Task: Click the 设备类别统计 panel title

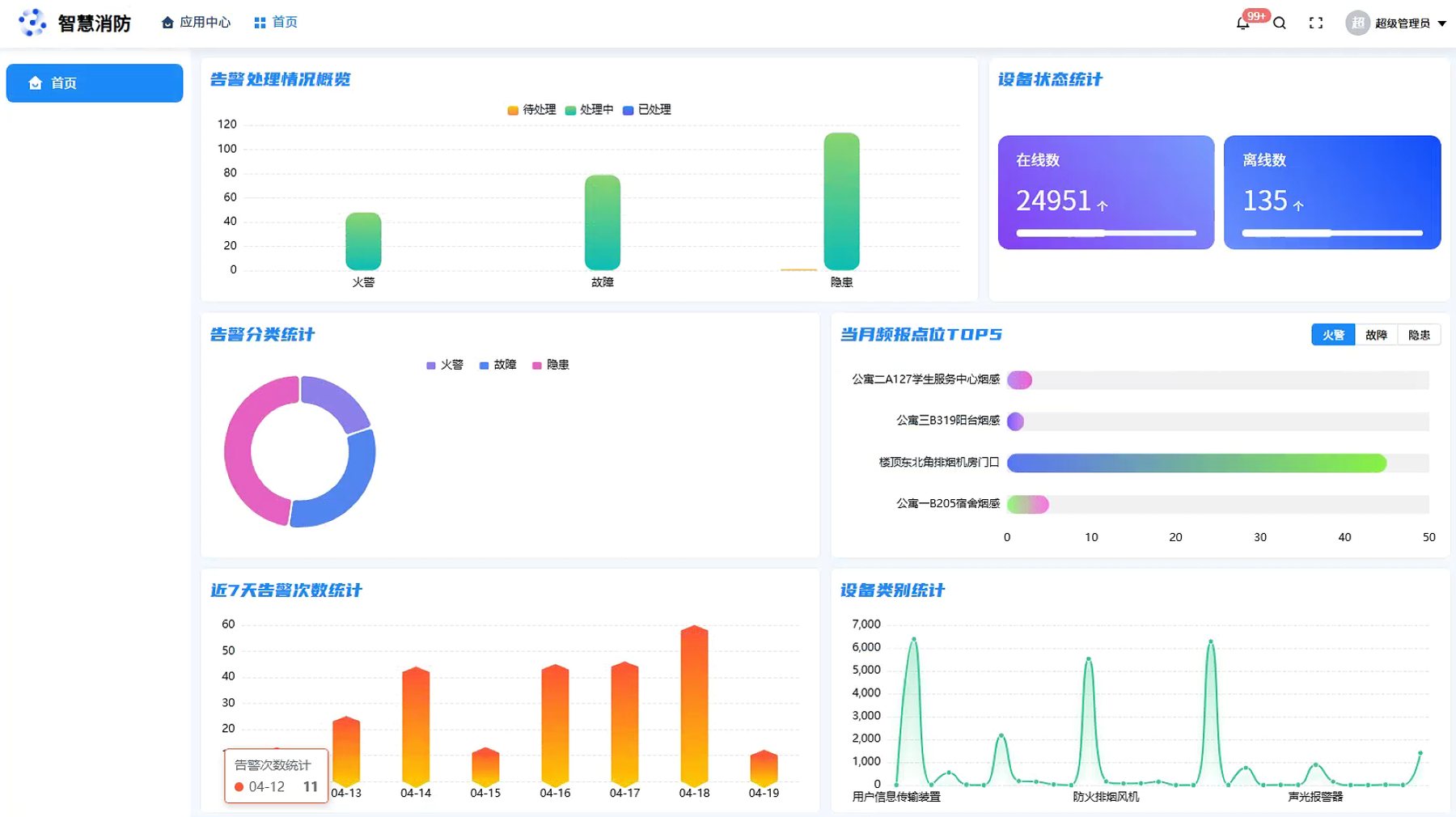Action: pyautogui.click(x=892, y=591)
